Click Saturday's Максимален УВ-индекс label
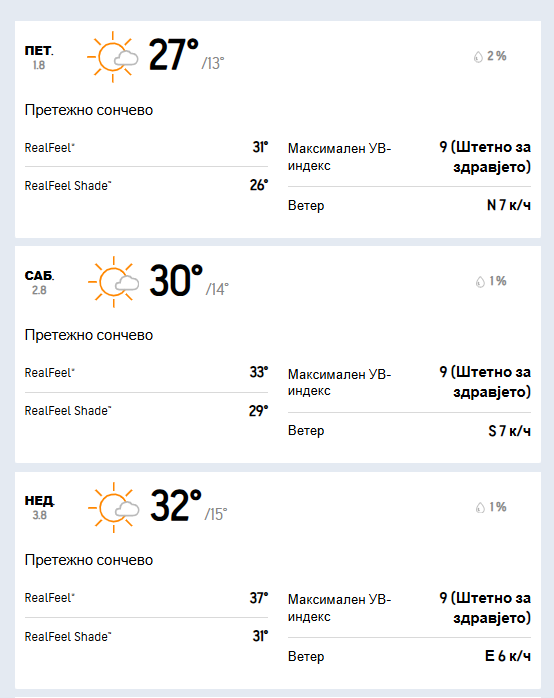Screen dimensions: 554x698 coord(339,382)
